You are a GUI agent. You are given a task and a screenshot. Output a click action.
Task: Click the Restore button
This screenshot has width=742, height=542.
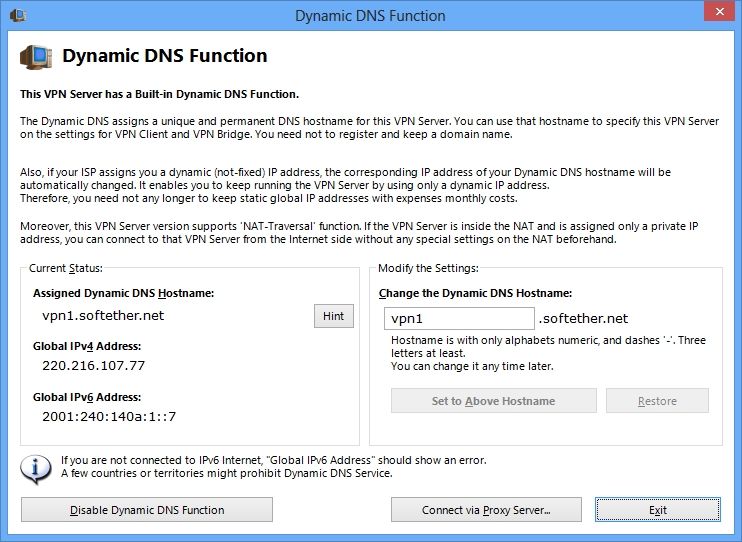click(x=657, y=401)
